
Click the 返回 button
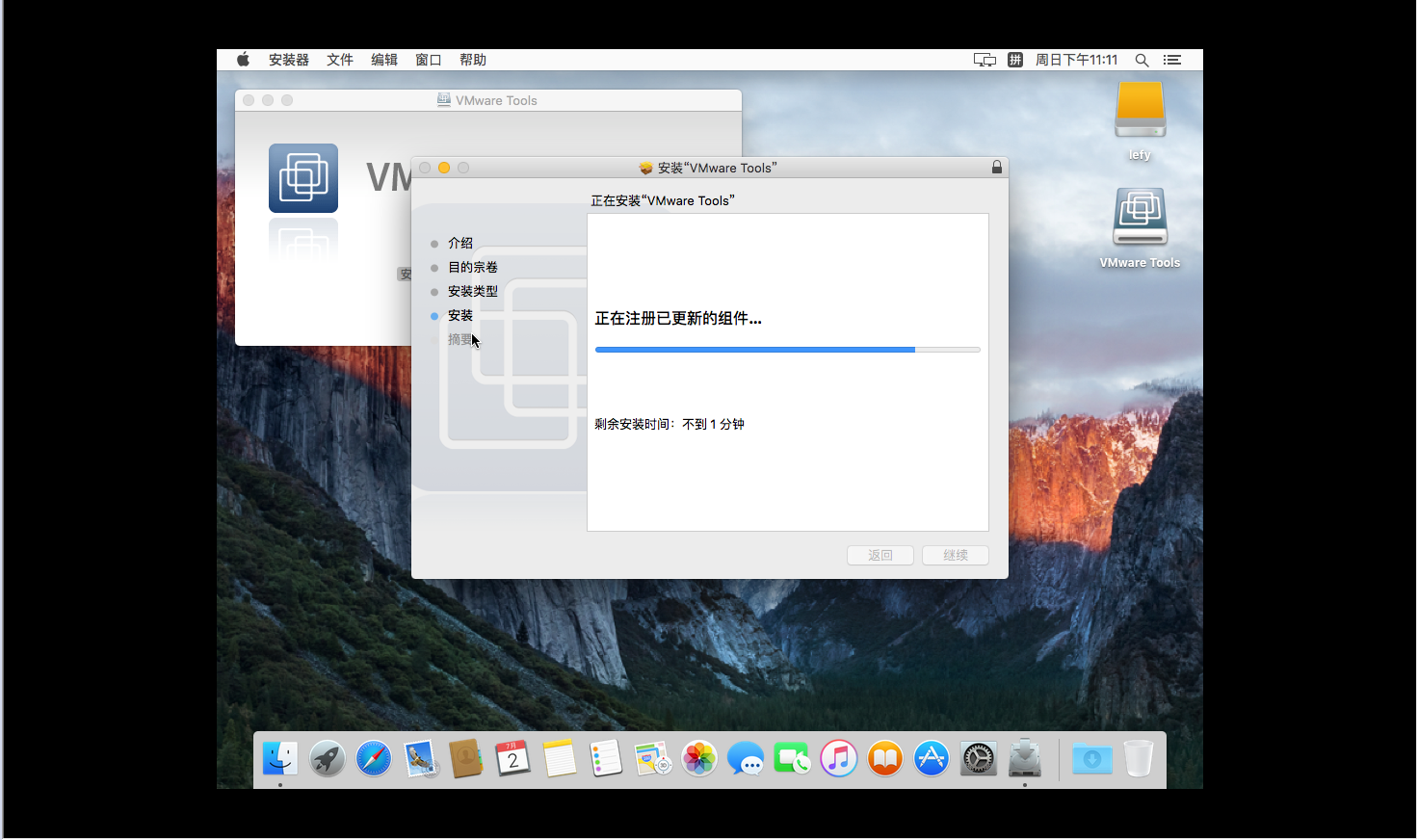[880, 556]
